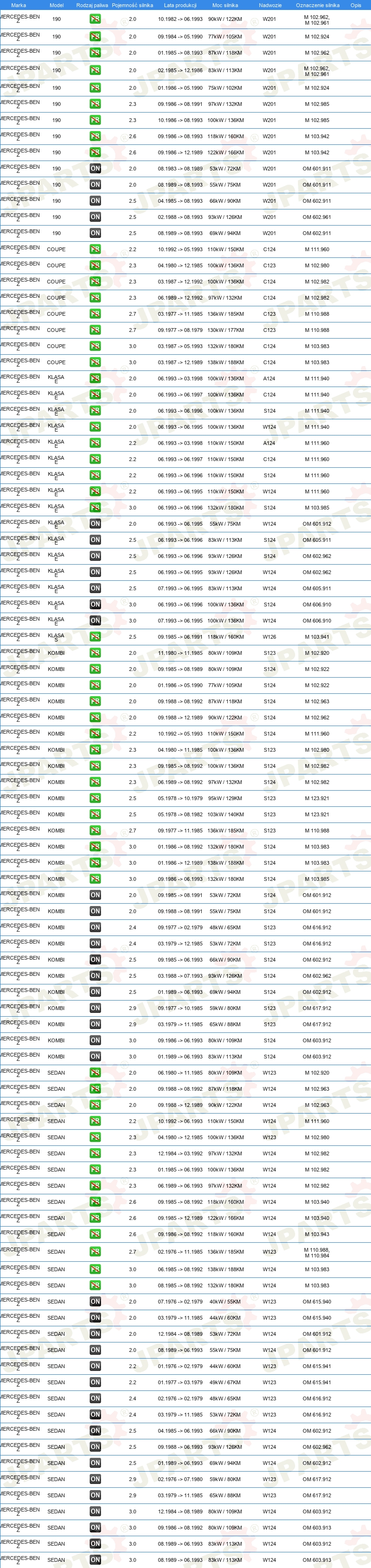Click diesel ON icon in OM 602.961 row
Image resolution: width=371 pixels, height=1568 pixels.
(95, 217)
